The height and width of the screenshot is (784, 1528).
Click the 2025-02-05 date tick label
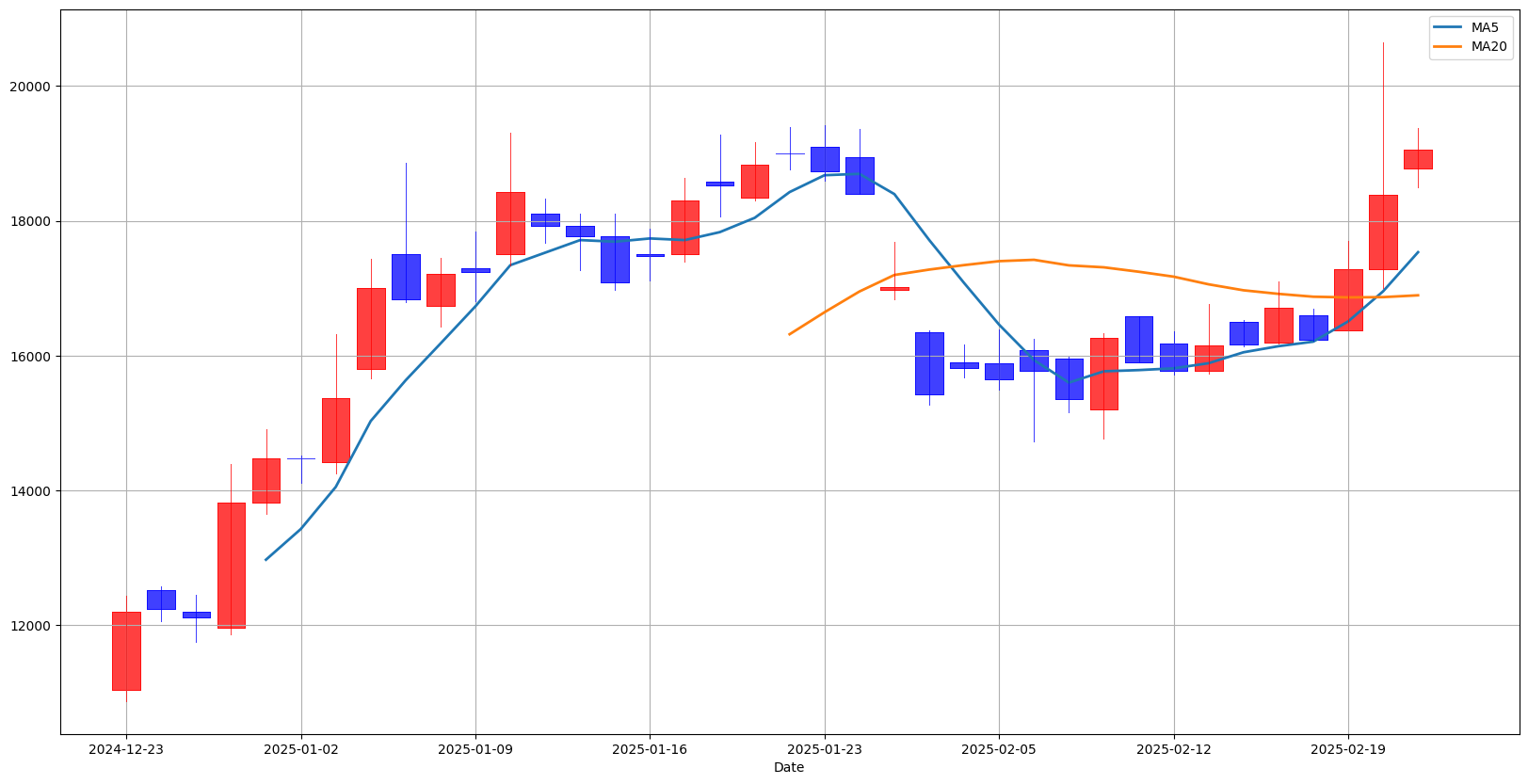[x=999, y=749]
